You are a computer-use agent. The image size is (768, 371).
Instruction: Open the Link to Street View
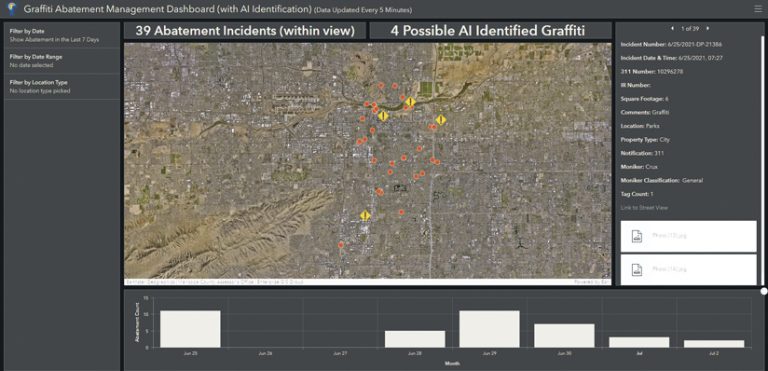tap(644, 208)
